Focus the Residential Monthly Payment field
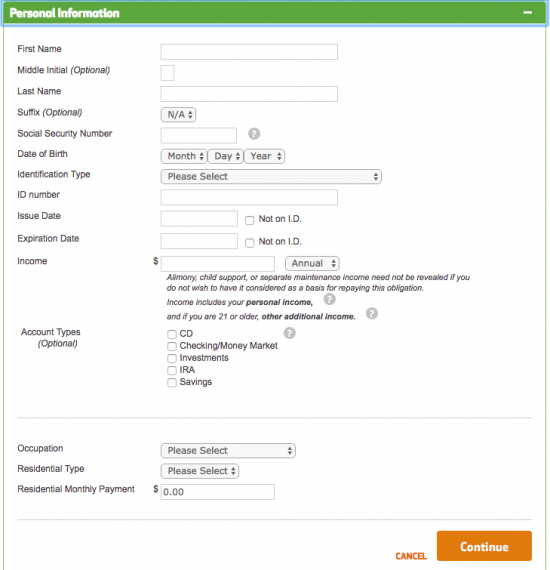Image resolution: width=550 pixels, height=570 pixels. 218,492
